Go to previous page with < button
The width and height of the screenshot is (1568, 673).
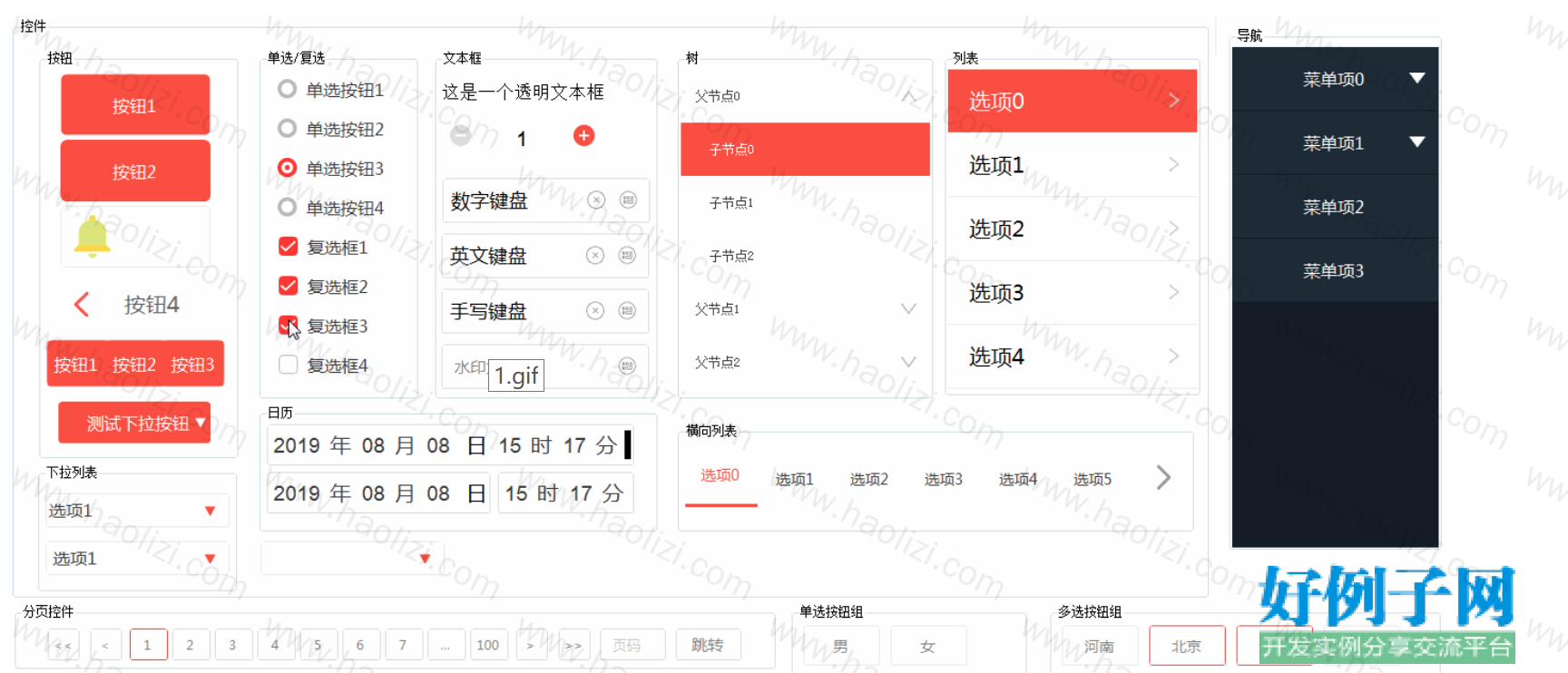click(x=105, y=645)
